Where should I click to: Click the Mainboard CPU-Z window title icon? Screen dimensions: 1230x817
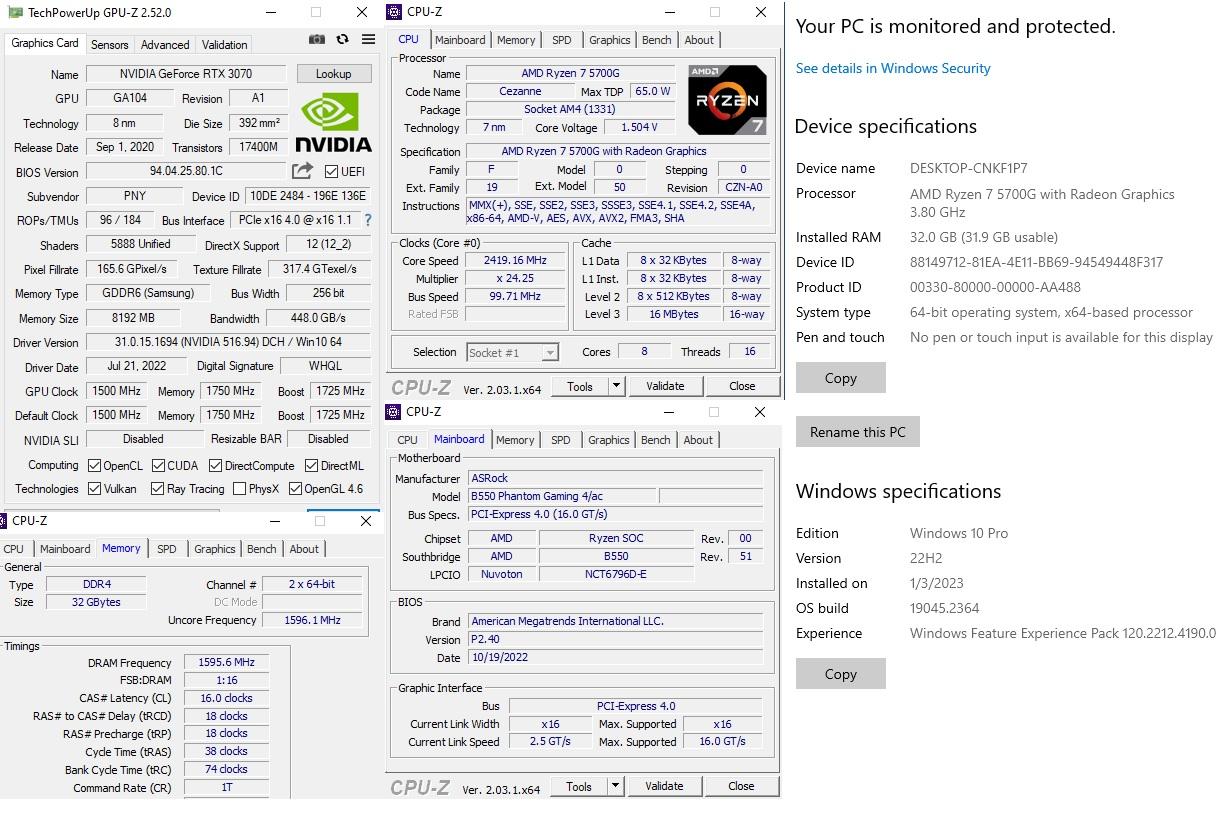[394, 411]
